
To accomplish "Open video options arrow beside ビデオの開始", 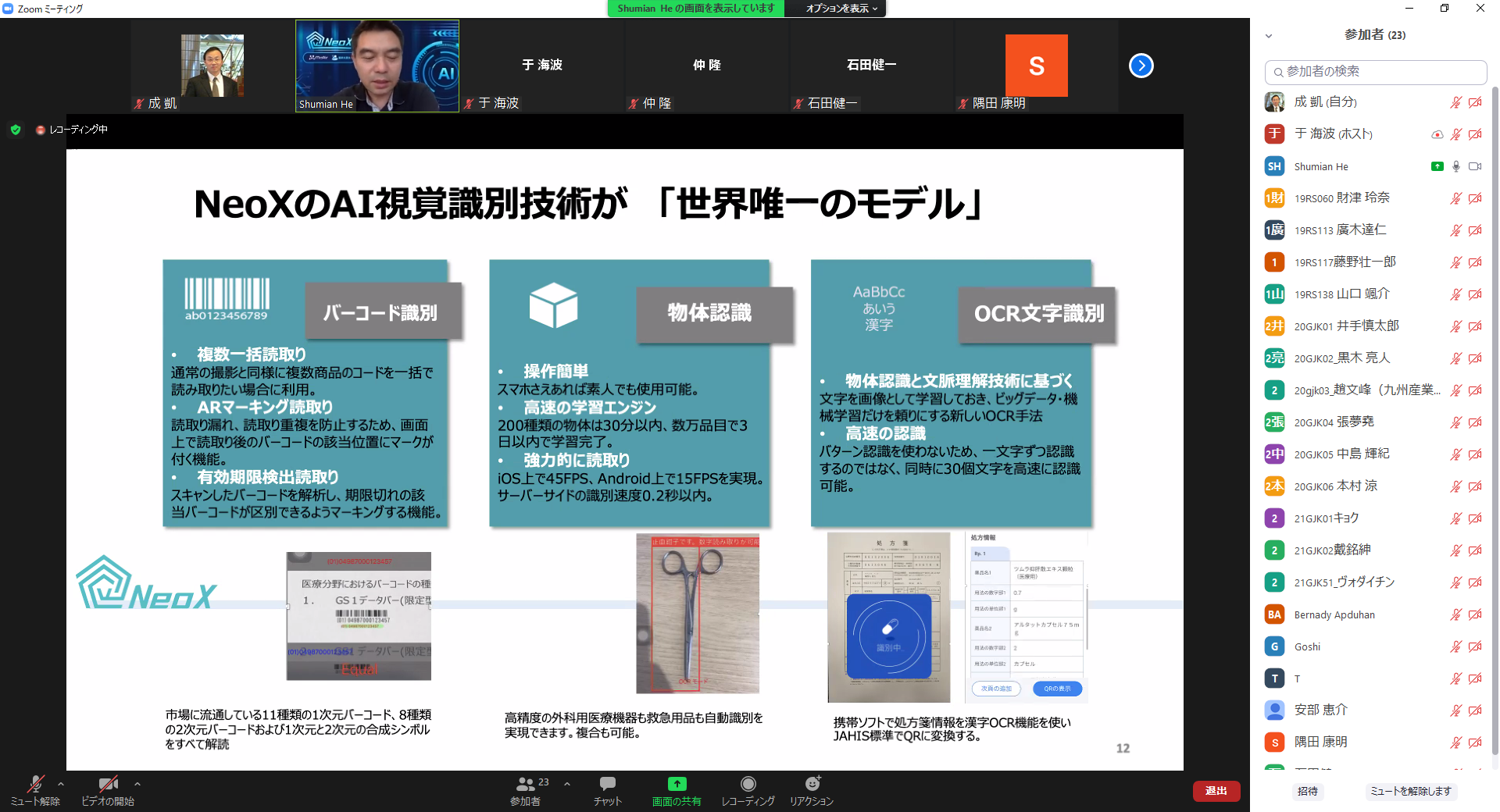I will (x=137, y=784).
